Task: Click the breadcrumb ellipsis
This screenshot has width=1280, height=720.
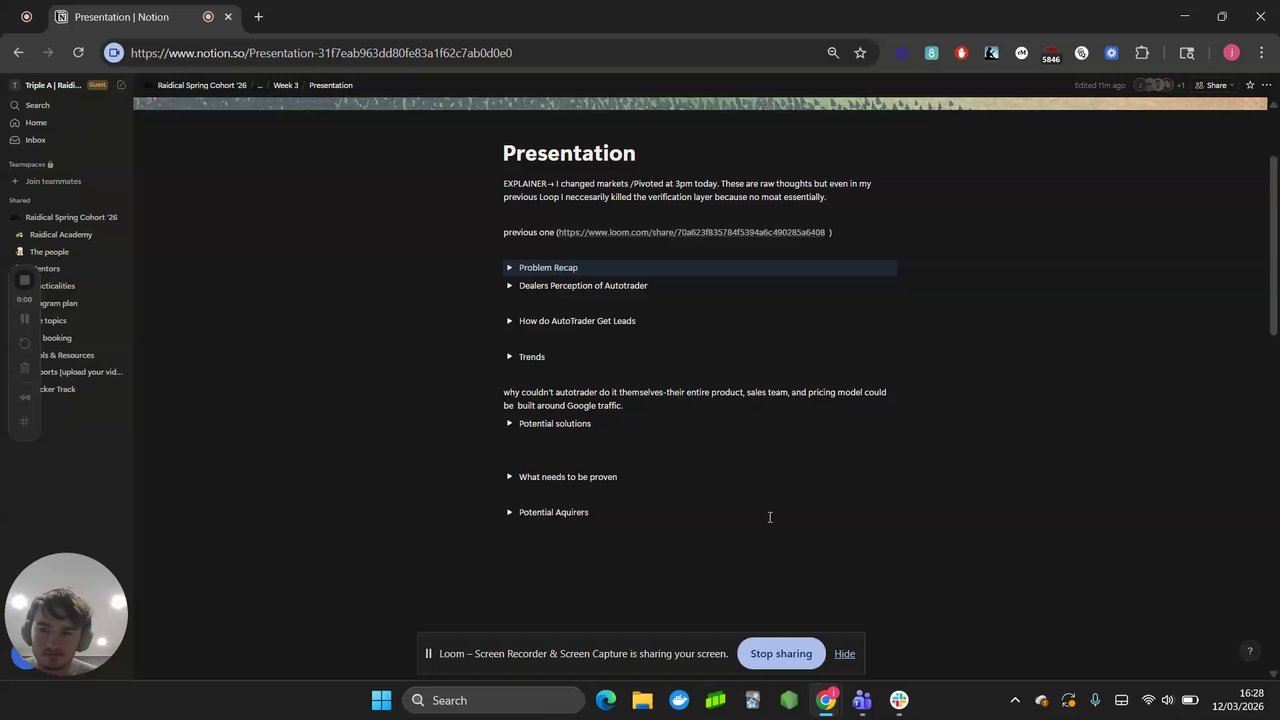Action: tap(260, 85)
